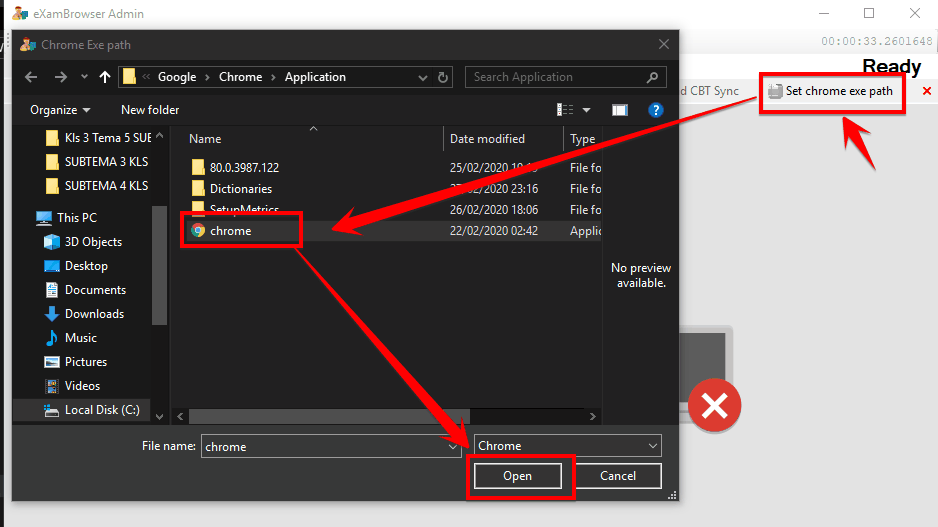Click Google in the address breadcrumb

point(176,77)
